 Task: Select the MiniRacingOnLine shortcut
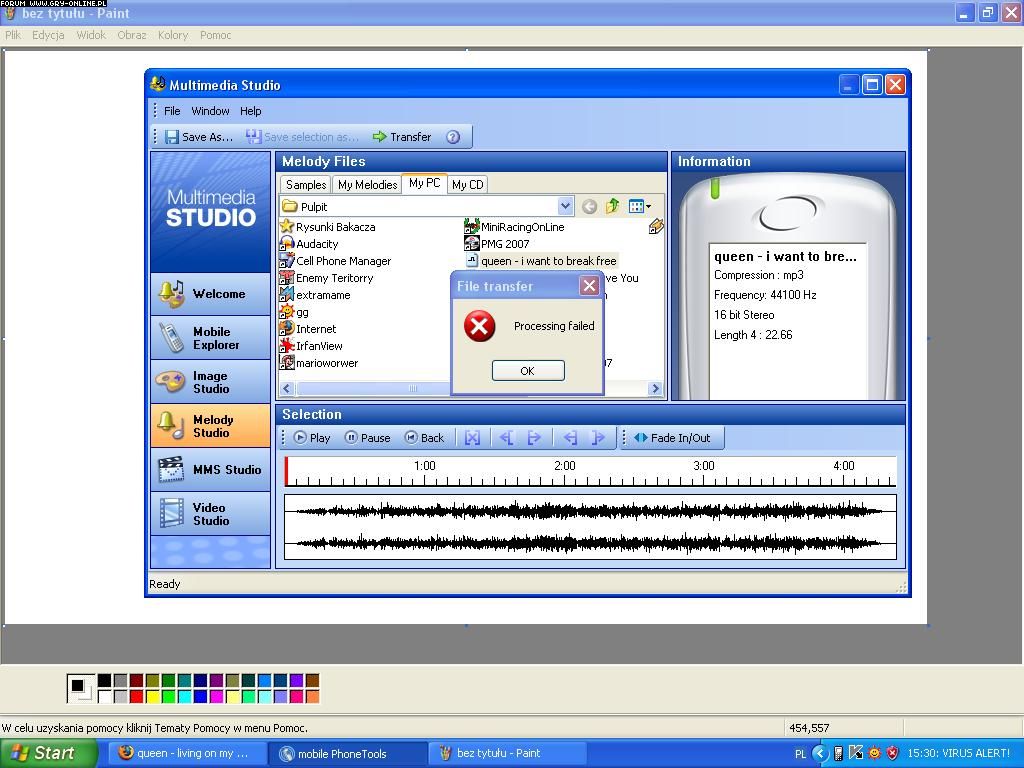[515, 227]
